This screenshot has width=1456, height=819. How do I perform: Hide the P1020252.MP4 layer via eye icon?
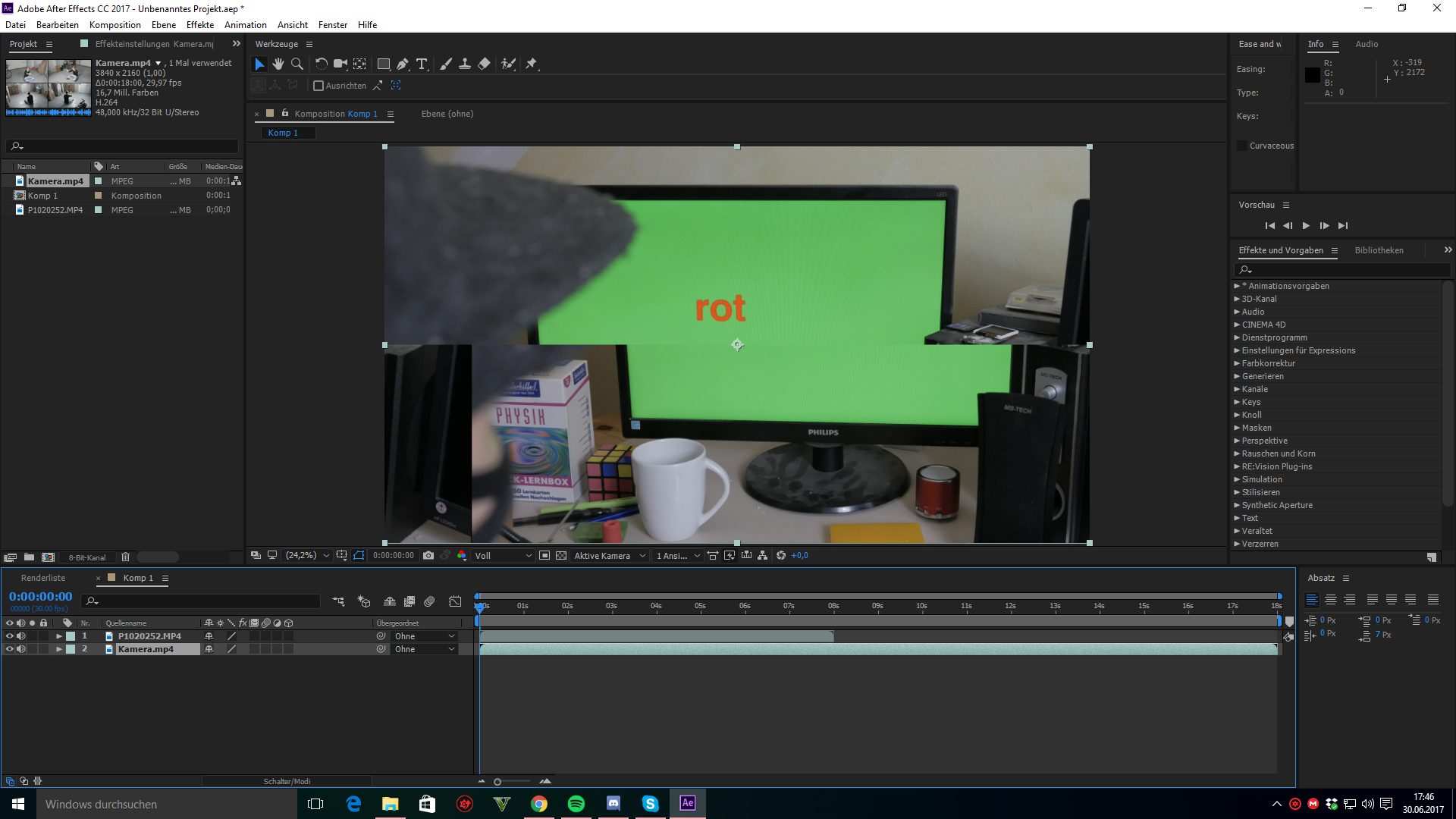click(x=10, y=636)
